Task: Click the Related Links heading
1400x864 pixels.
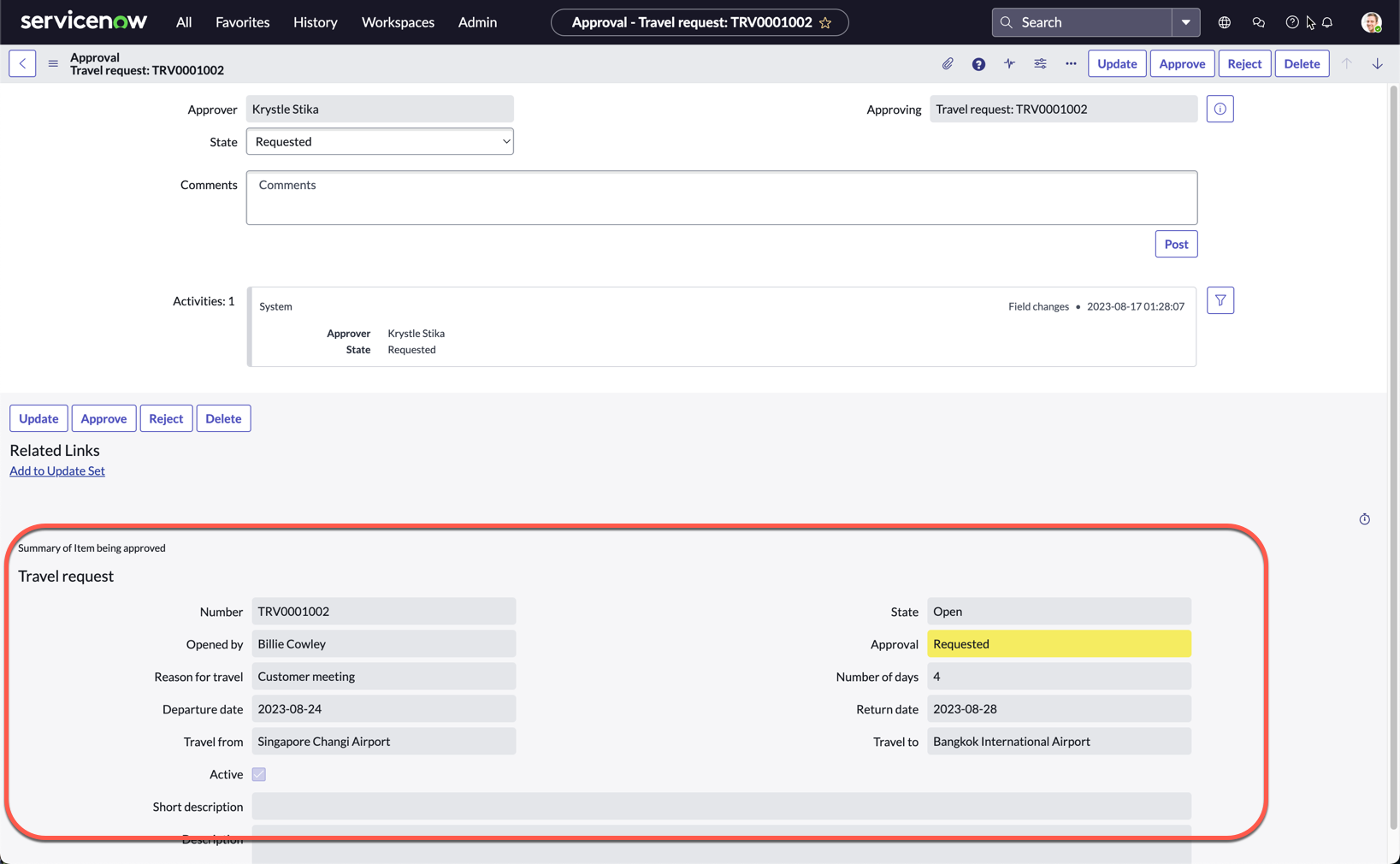Action: pos(55,450)
